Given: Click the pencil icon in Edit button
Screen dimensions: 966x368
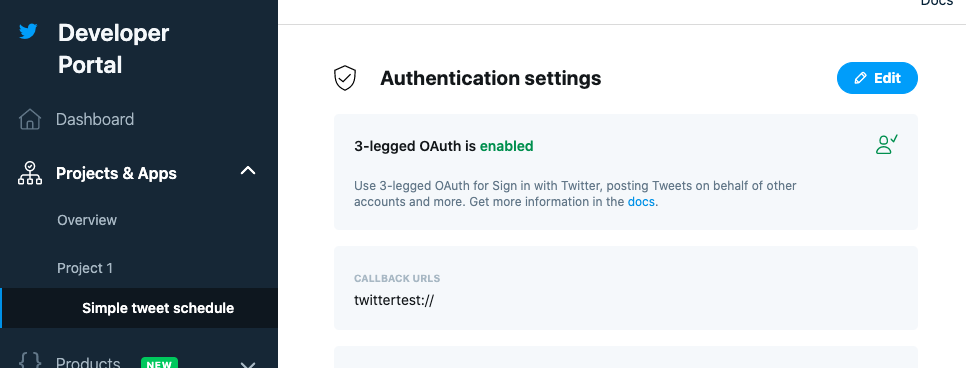Looking at the screenshot, I should [x=860, y=78].
